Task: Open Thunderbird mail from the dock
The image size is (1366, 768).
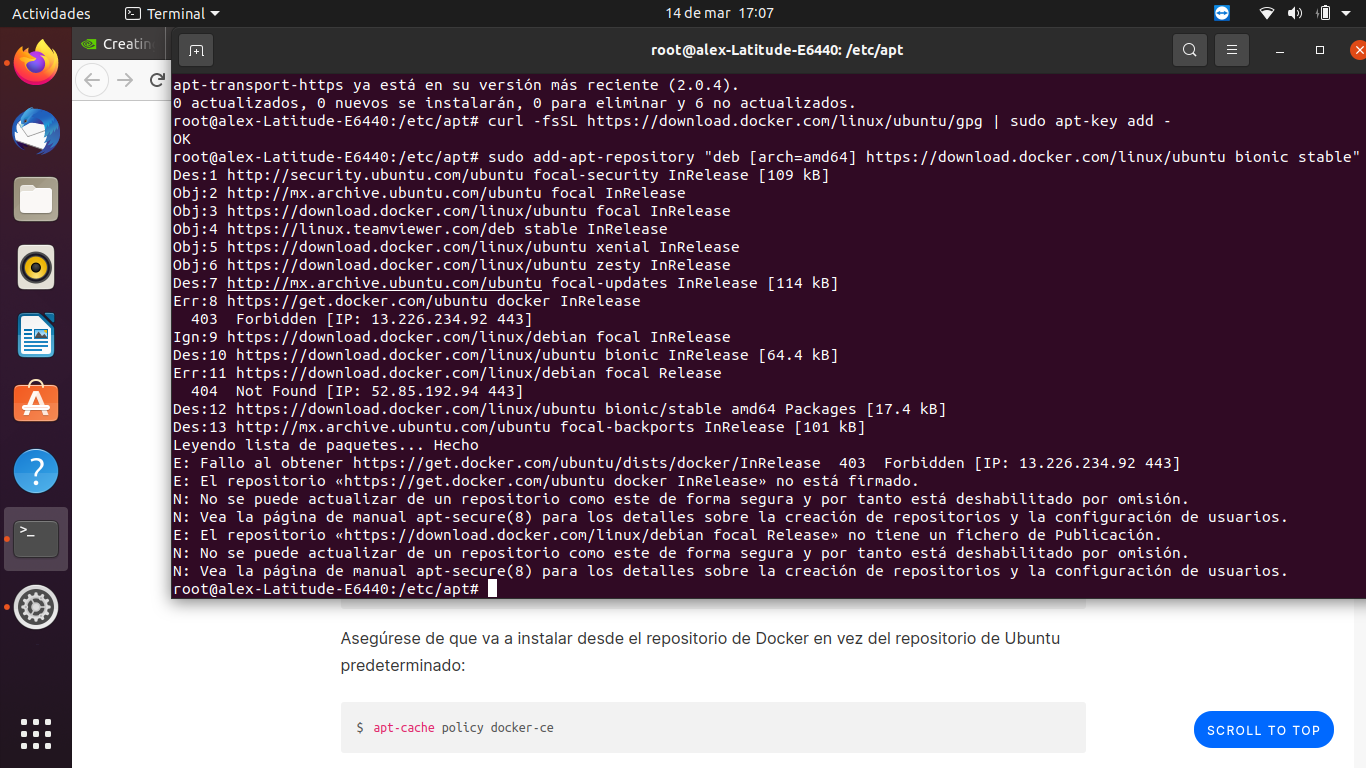Action: pos(35,131)
